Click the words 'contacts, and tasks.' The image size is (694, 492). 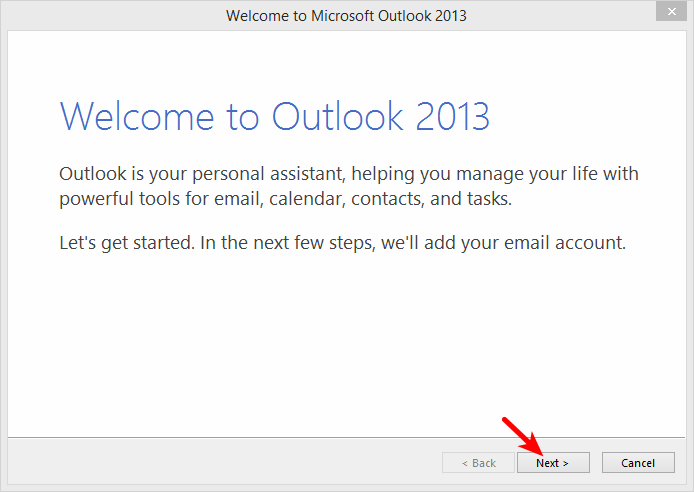tap(432, 199)
